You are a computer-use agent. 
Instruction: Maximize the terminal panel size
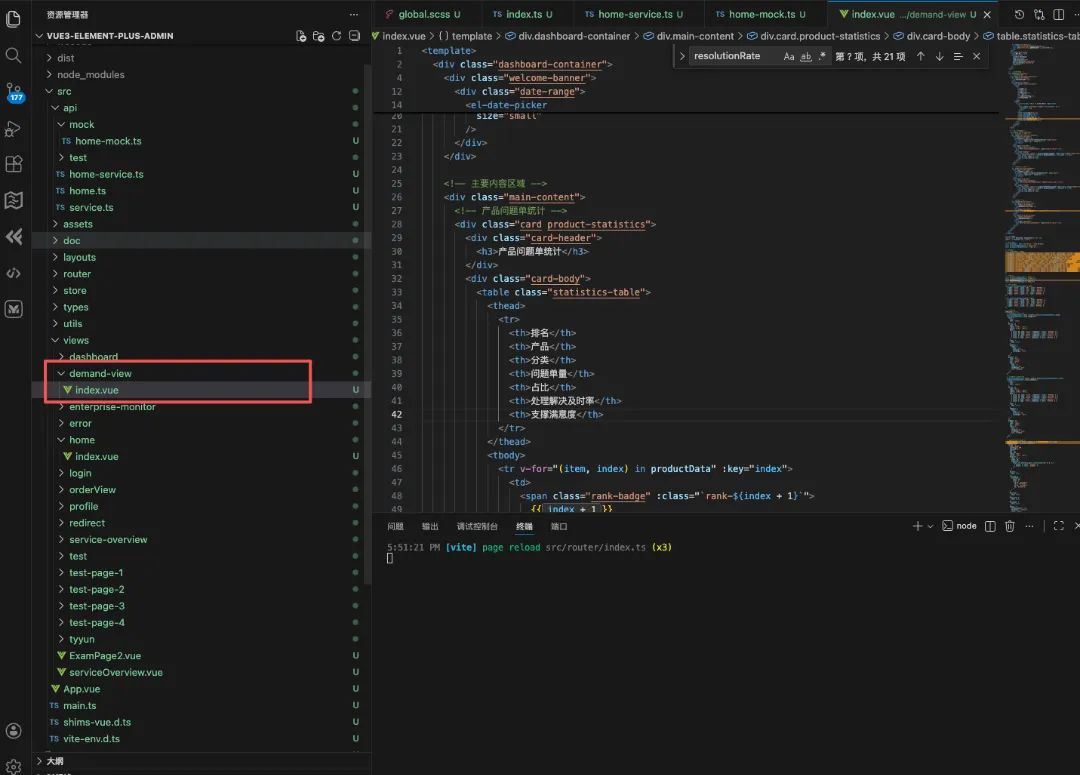pos(1059,526)
